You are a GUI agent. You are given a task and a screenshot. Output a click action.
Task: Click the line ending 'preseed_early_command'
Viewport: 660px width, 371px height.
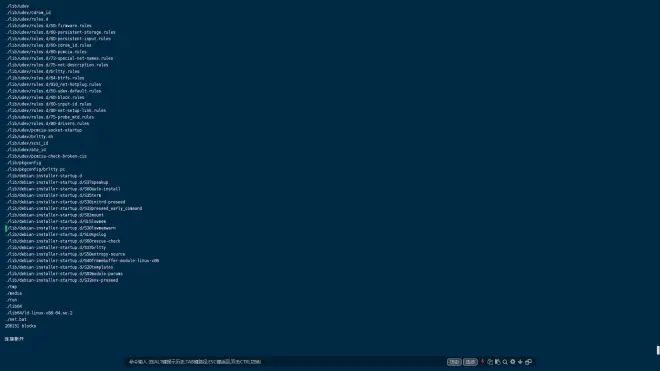pyautogui.click(x=74, y=208)
